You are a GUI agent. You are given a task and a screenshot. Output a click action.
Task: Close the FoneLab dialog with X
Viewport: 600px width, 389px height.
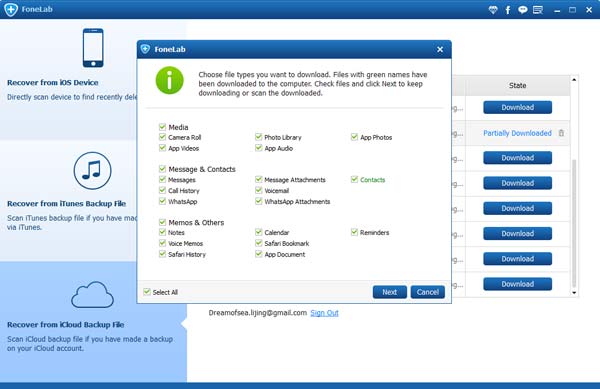click(440, 49)
